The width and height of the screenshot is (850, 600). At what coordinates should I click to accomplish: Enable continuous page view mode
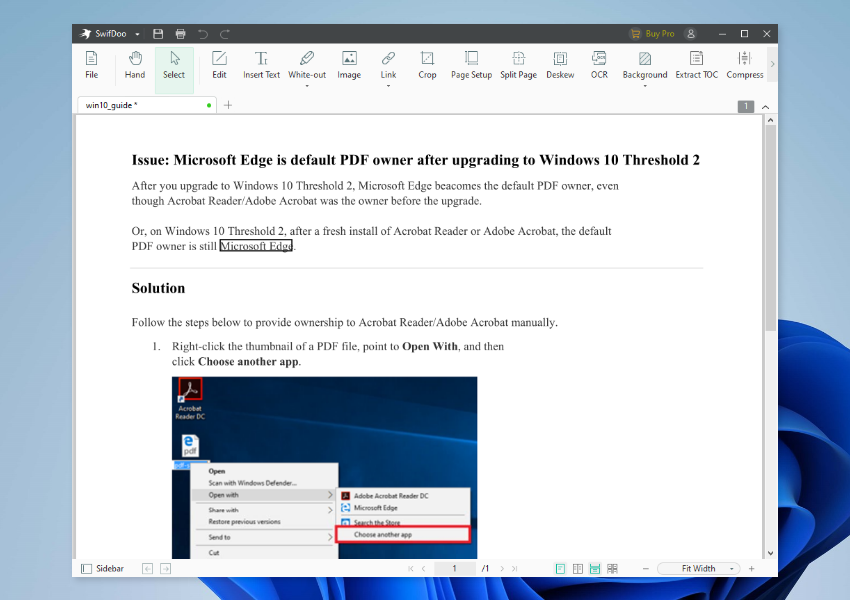click(594, 568)
